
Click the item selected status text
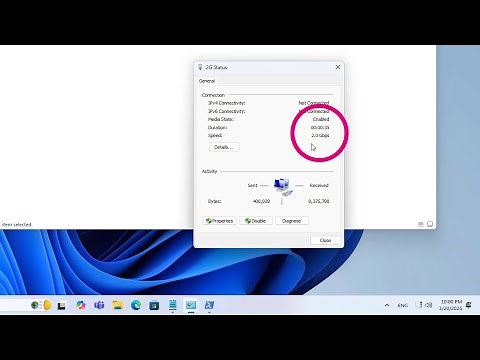click(x=17, y=225)
